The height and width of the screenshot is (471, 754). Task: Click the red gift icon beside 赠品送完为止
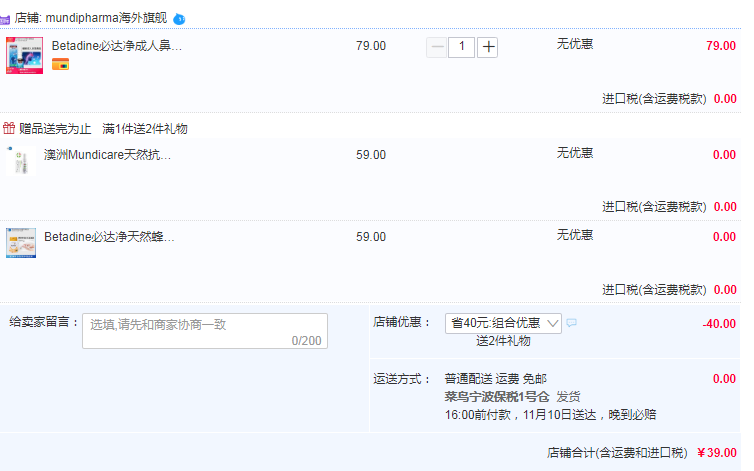click(9, 128)
